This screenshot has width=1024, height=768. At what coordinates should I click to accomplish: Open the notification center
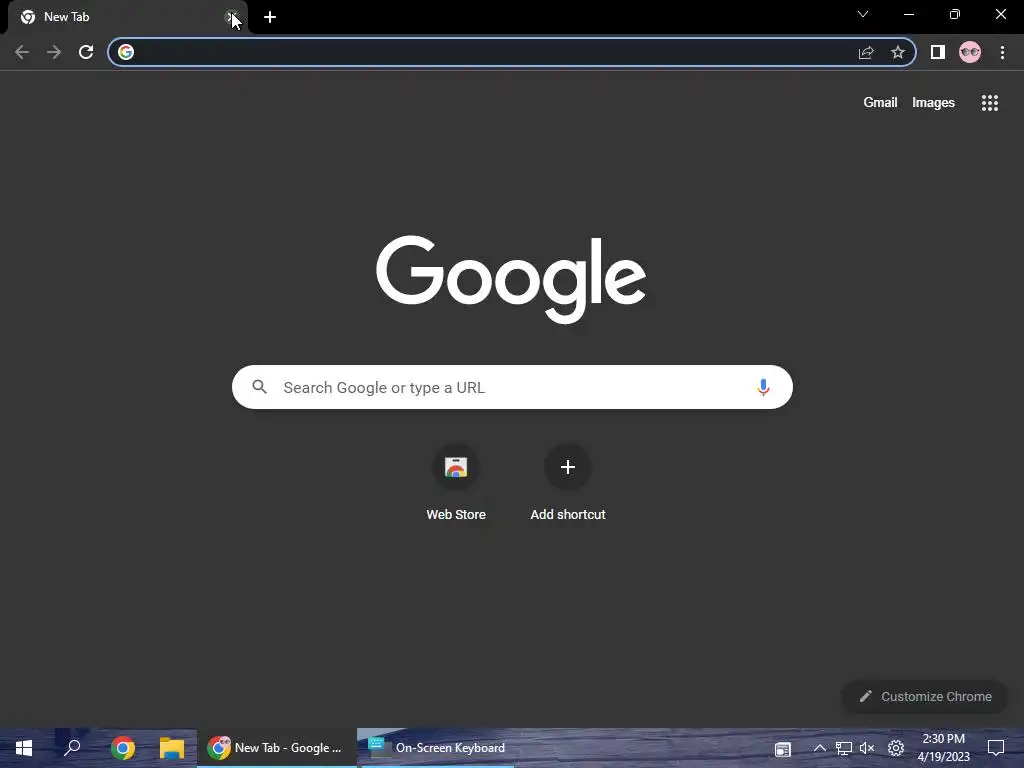(996, 748)
